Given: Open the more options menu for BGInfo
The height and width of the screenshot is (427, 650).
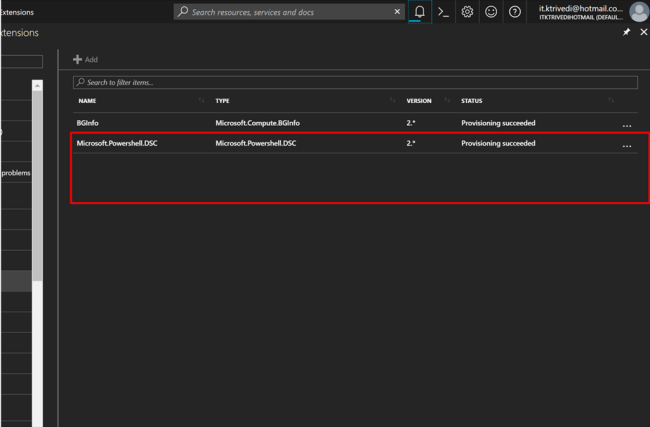Looking at the screenshot, I should pos(627,125).
